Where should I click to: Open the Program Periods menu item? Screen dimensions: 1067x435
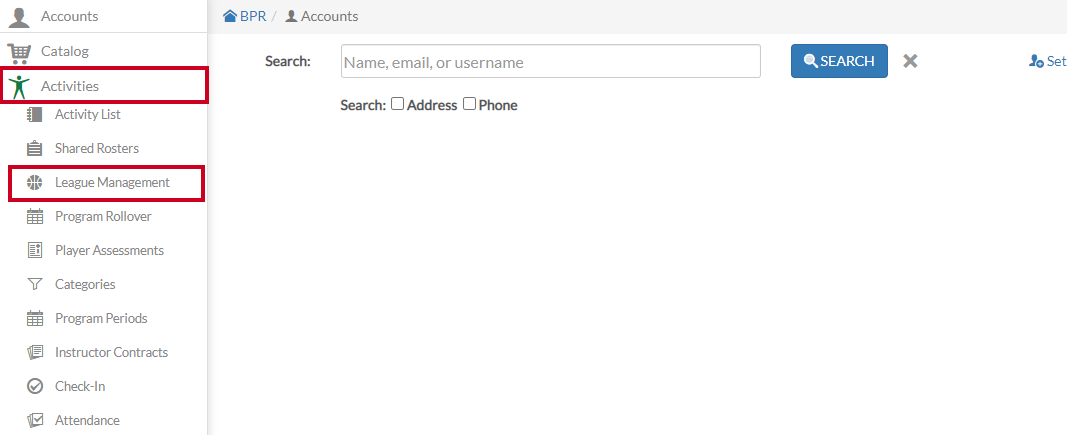pyautogui.click(x=101, y=319)
